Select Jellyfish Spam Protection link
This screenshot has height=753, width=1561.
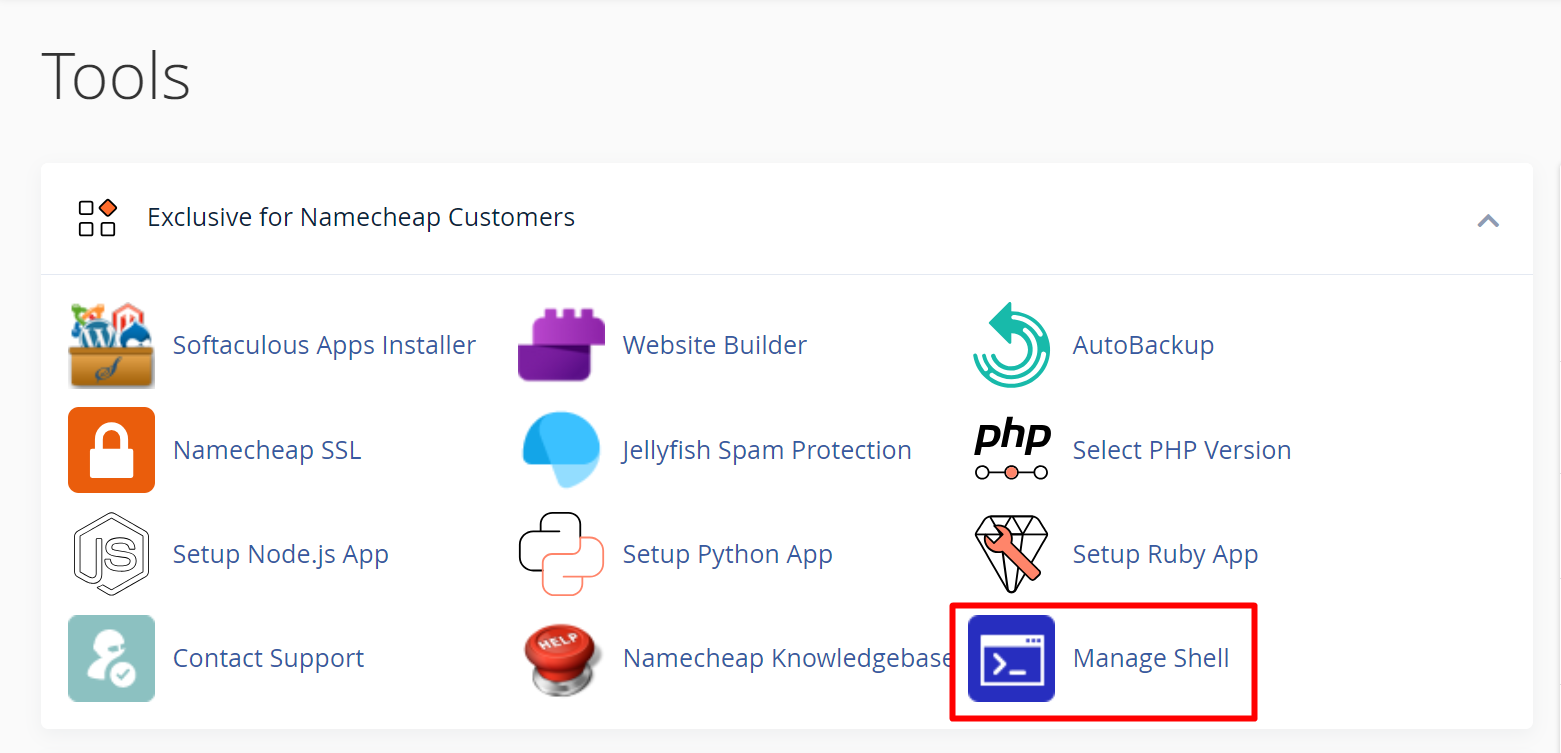pos(766,450)
